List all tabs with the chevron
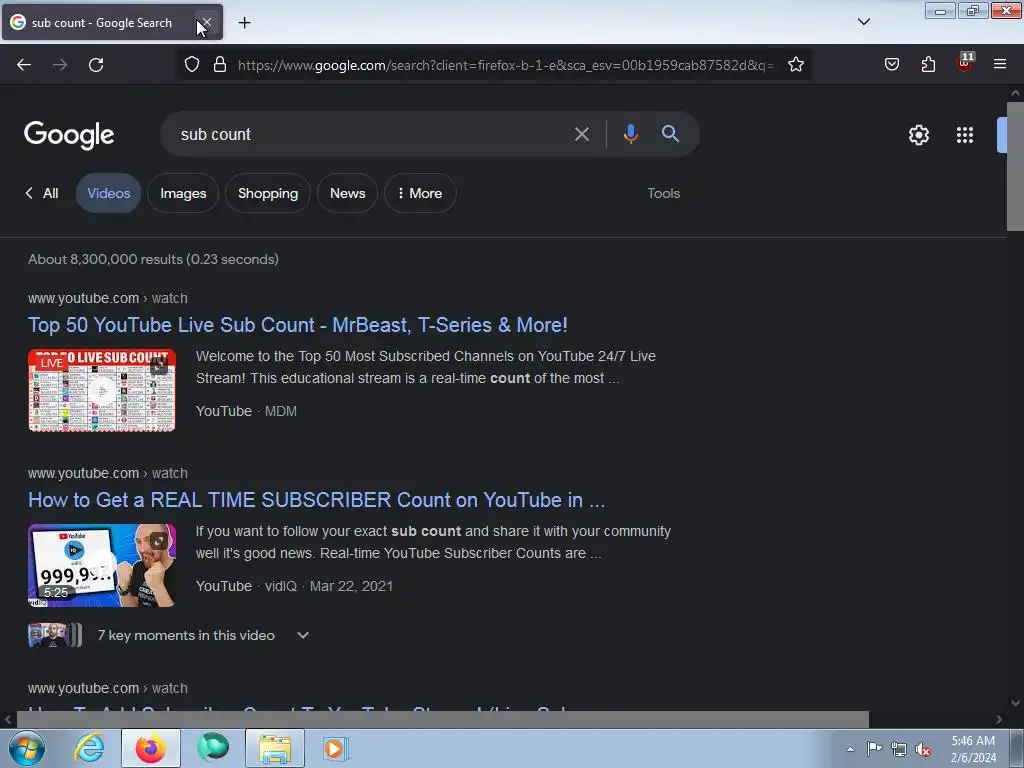 pos(863,22)
